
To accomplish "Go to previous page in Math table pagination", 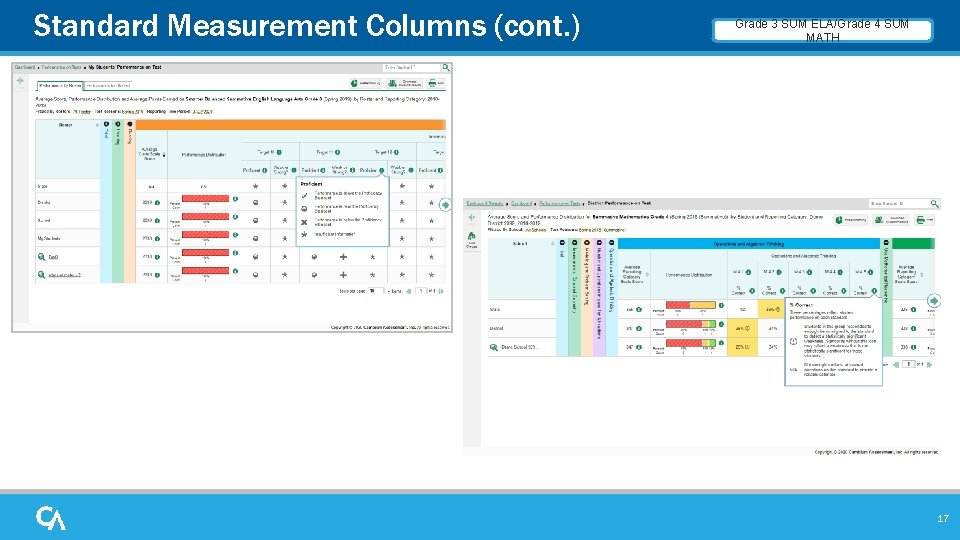I will tap(896, 364).
